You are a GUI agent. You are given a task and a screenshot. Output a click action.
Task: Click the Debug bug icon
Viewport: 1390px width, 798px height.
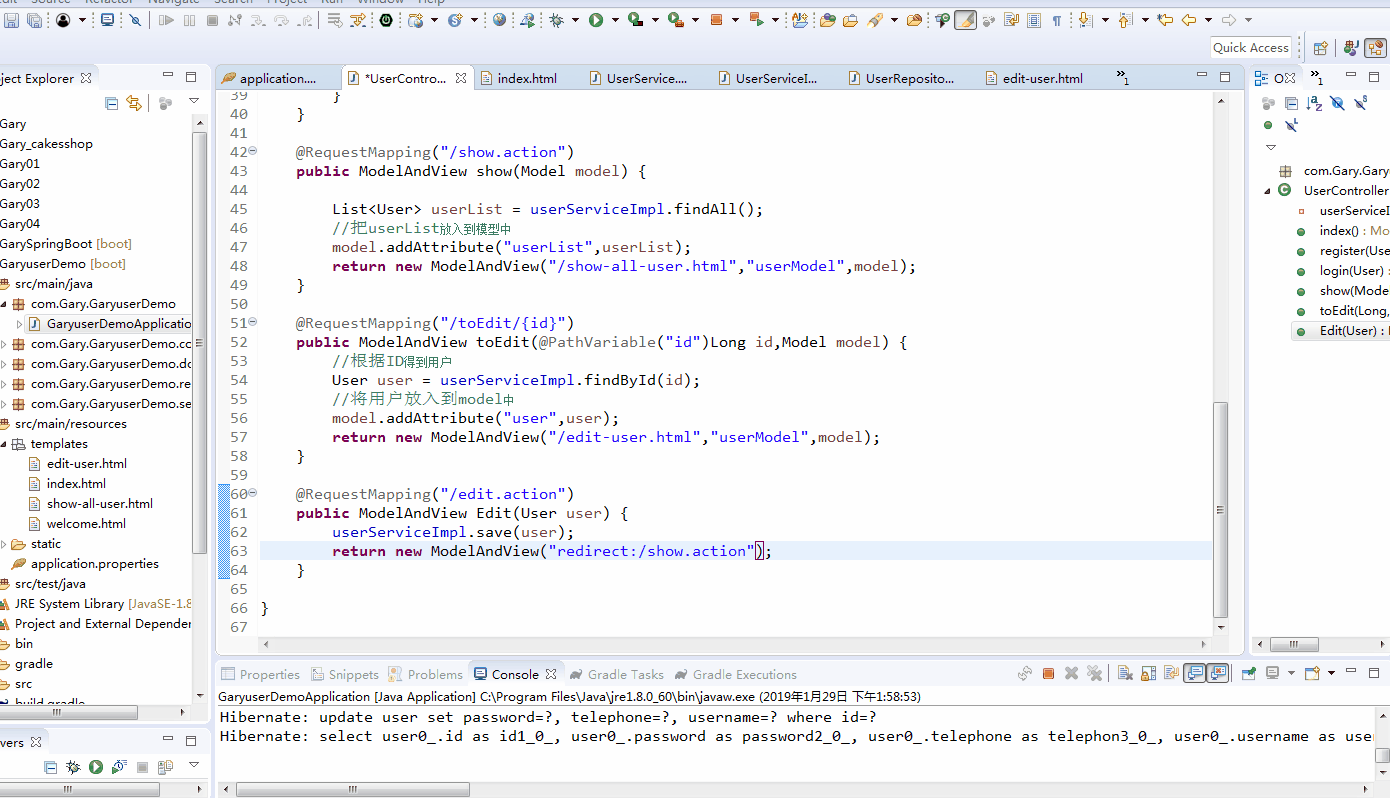[x=557, y=20]
